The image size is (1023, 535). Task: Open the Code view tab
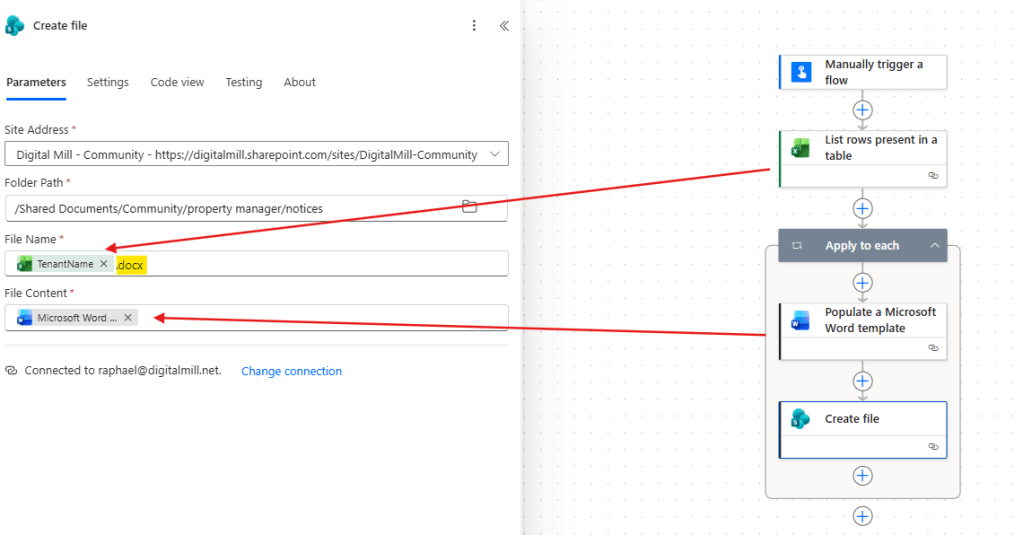[177, 82]
